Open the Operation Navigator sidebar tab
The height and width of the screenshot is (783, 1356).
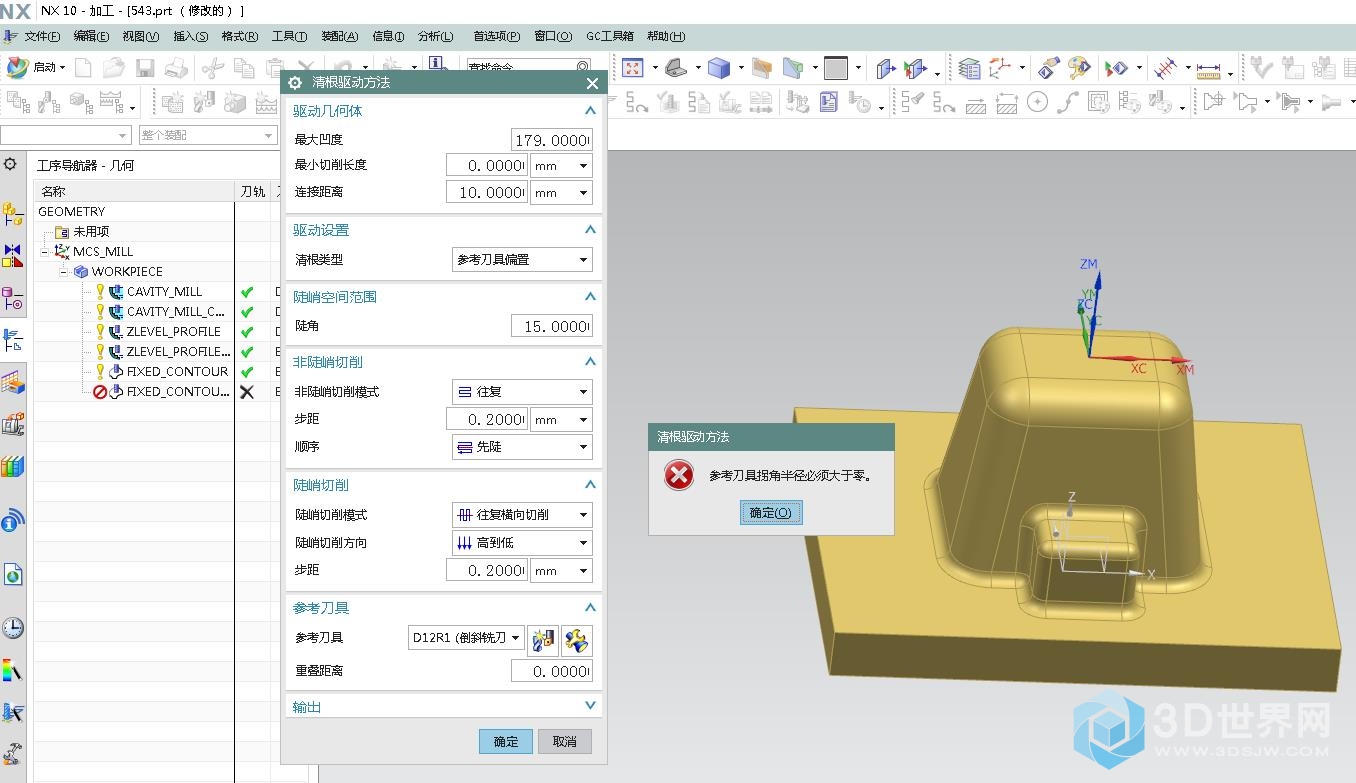pos(12,340)
